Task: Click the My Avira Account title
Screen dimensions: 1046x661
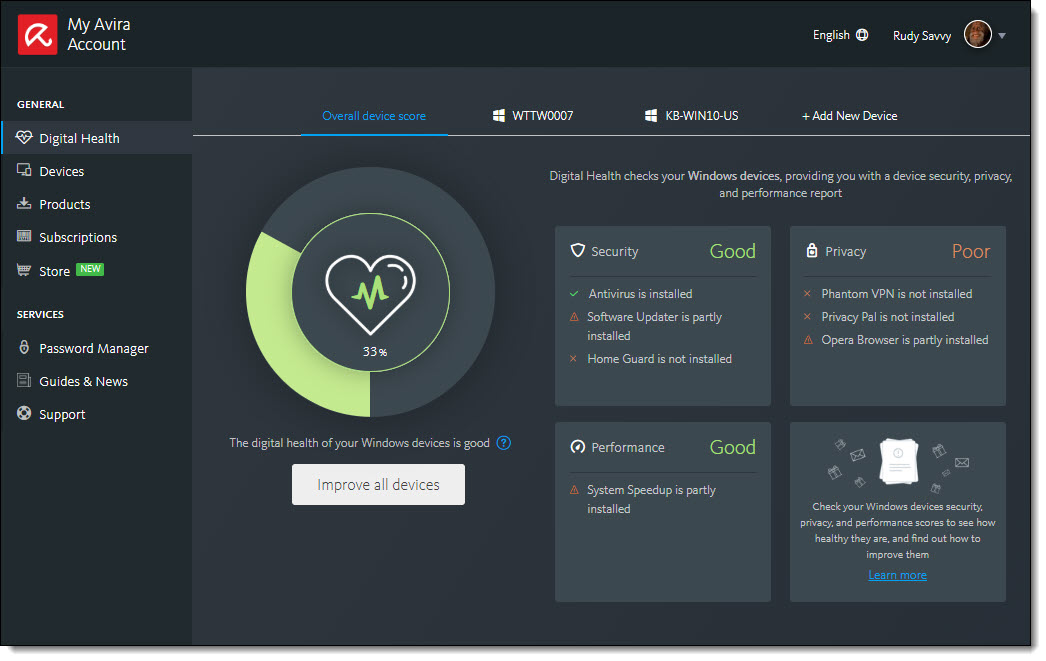Action: [99, 34]
